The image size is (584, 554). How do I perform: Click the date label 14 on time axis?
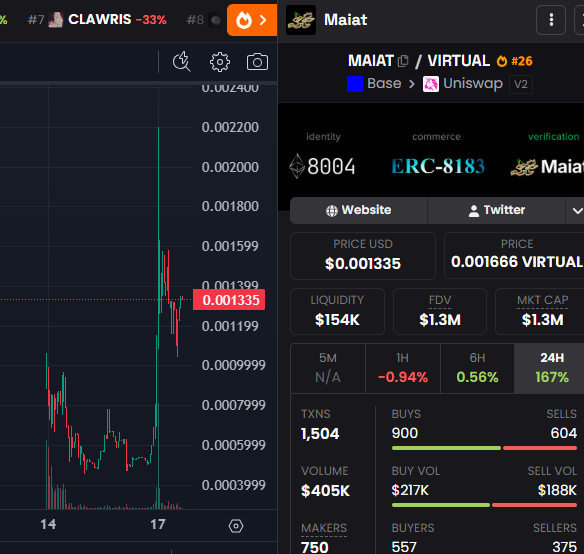48,525
